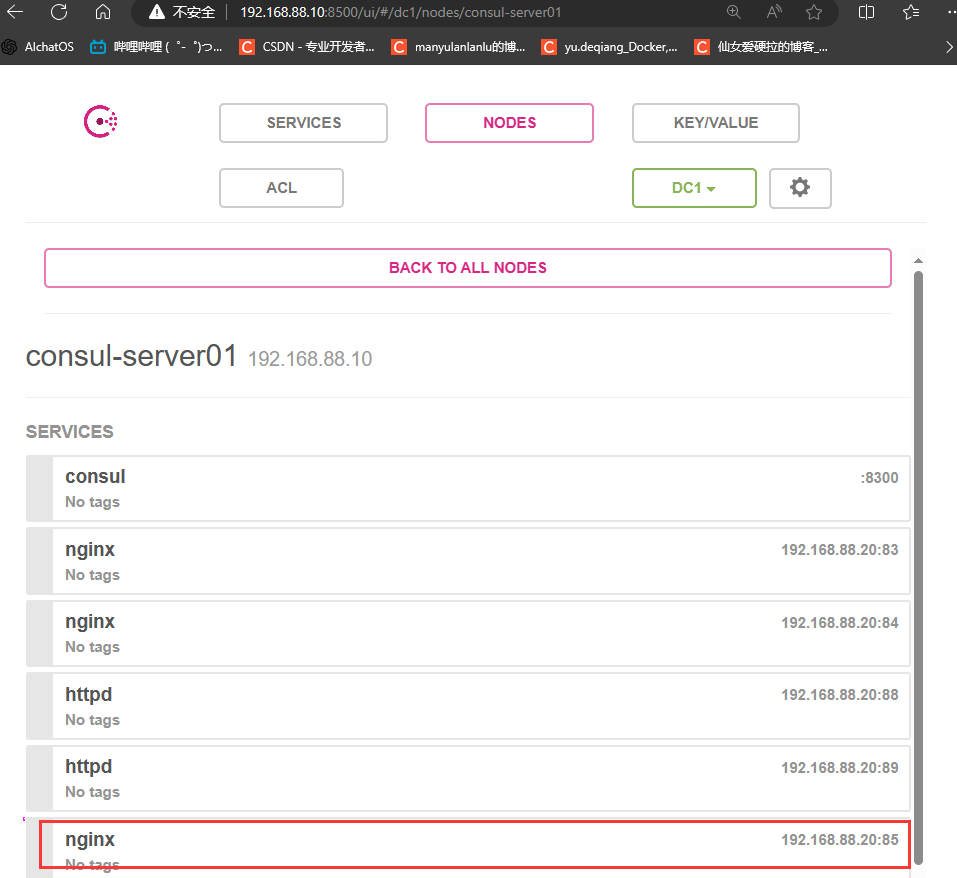Click BACK TO ALL NODES button

tap(467, 268)
